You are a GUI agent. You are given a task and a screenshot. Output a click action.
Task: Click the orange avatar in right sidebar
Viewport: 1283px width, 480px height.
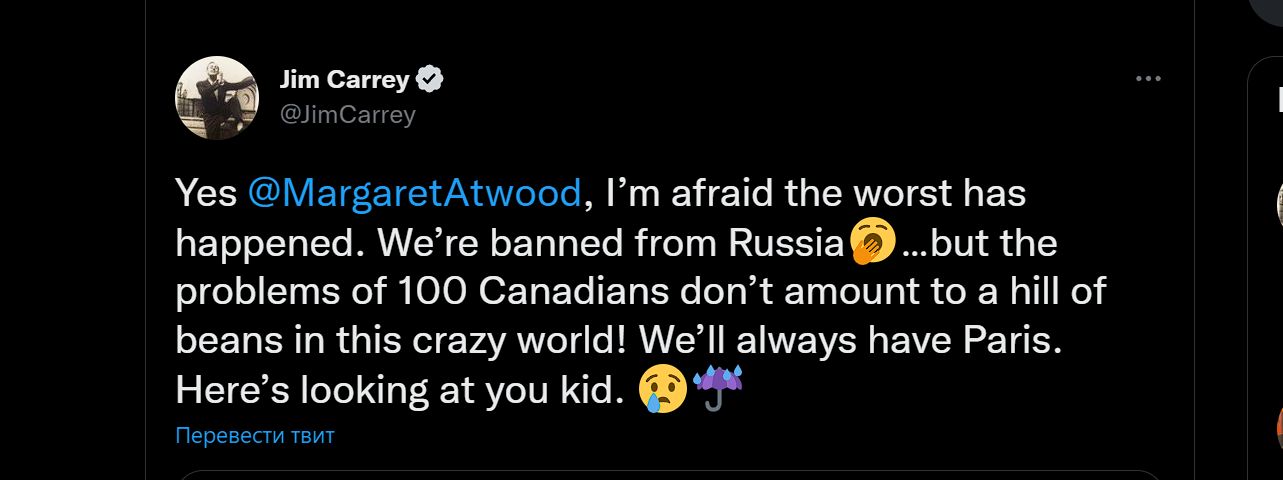[x=1279, y=425]
